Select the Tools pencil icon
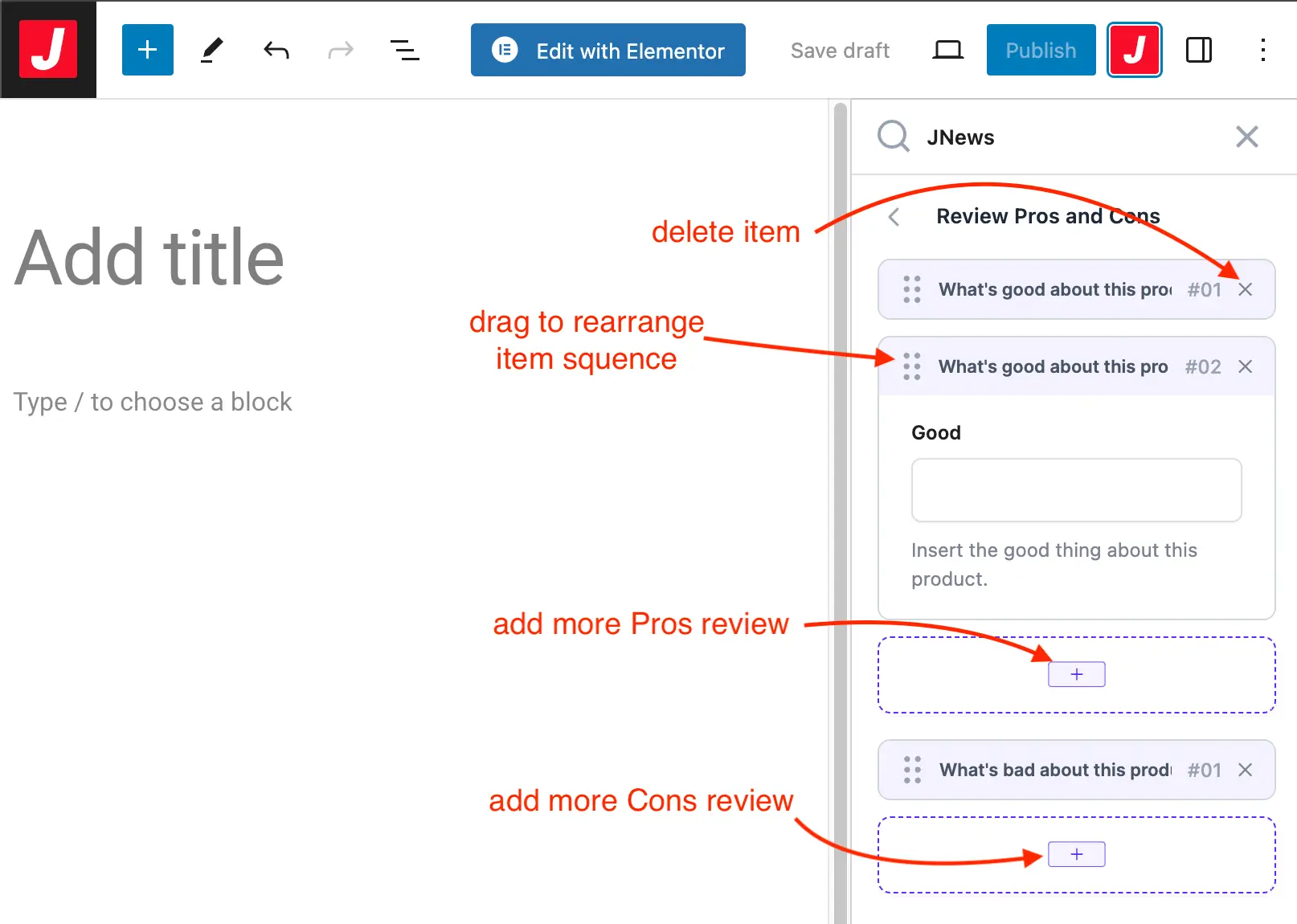The height and width of the screenshot is (924, 1297). 211,50
